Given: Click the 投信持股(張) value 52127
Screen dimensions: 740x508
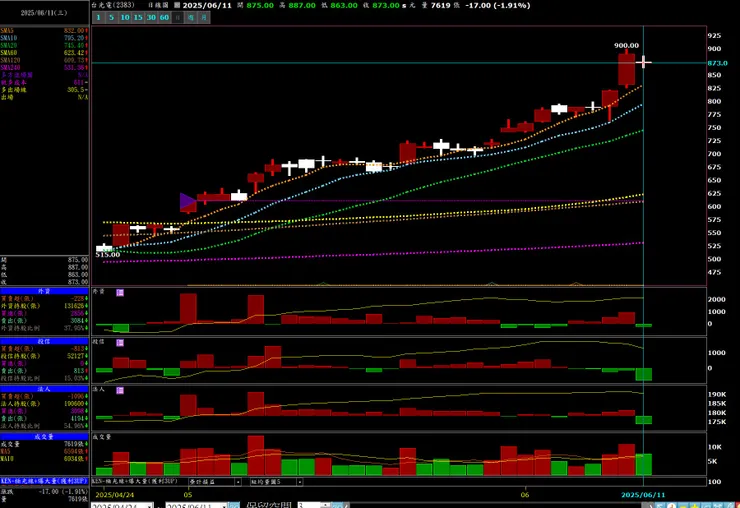Looking at the screenshot, I should 76,356.
